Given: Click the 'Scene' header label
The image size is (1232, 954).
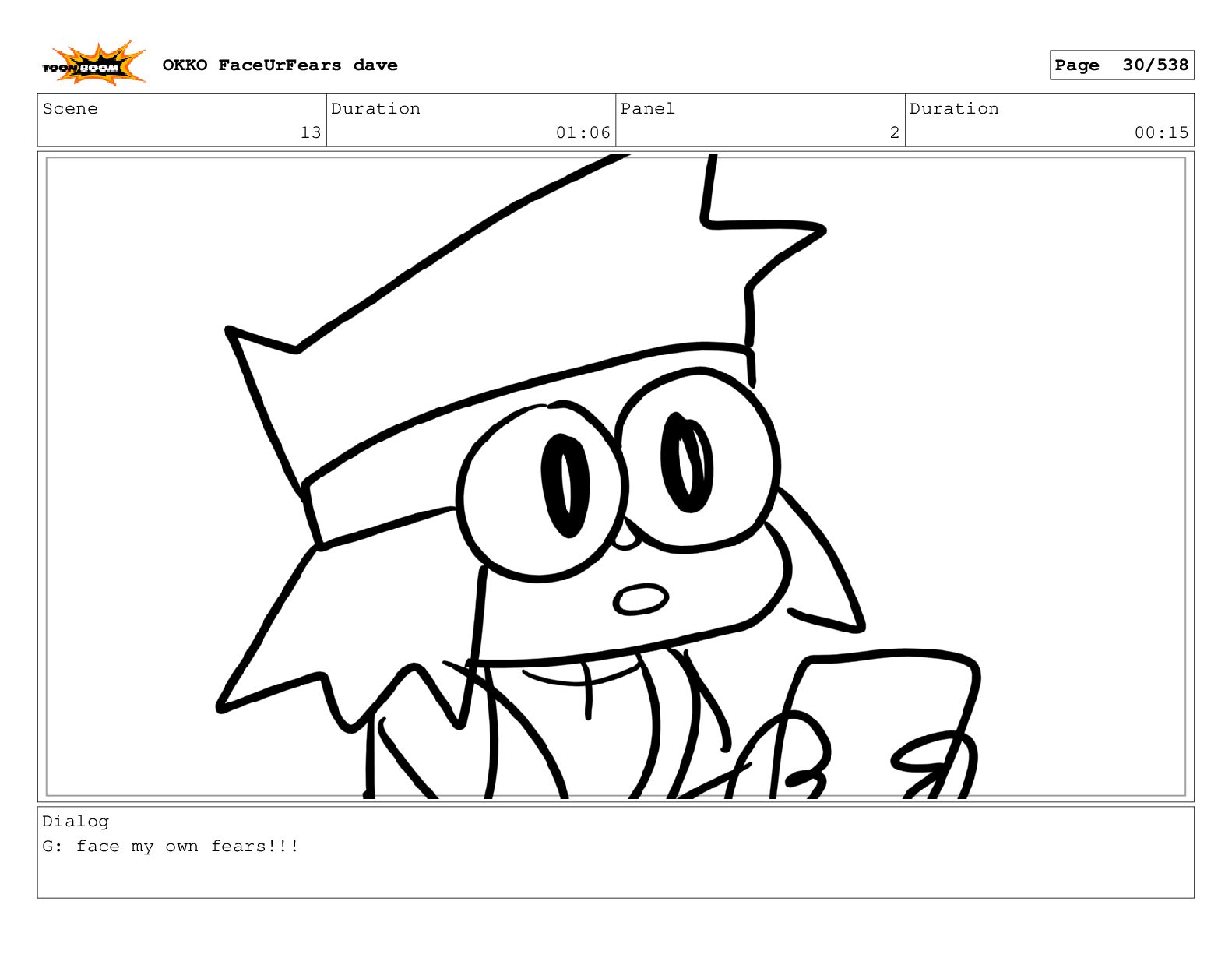Looking at the screenshot, I should point(70,109).
